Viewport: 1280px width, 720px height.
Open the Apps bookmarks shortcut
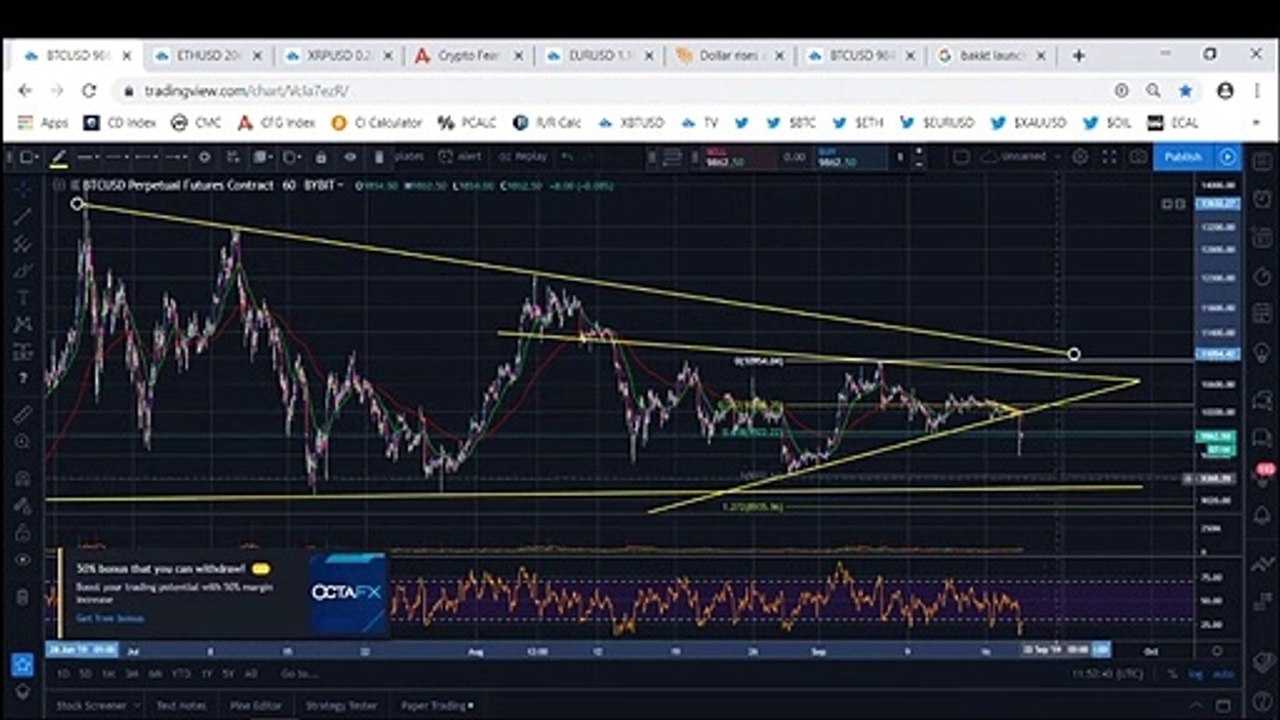pyautogui.click(x=43, y=123)
